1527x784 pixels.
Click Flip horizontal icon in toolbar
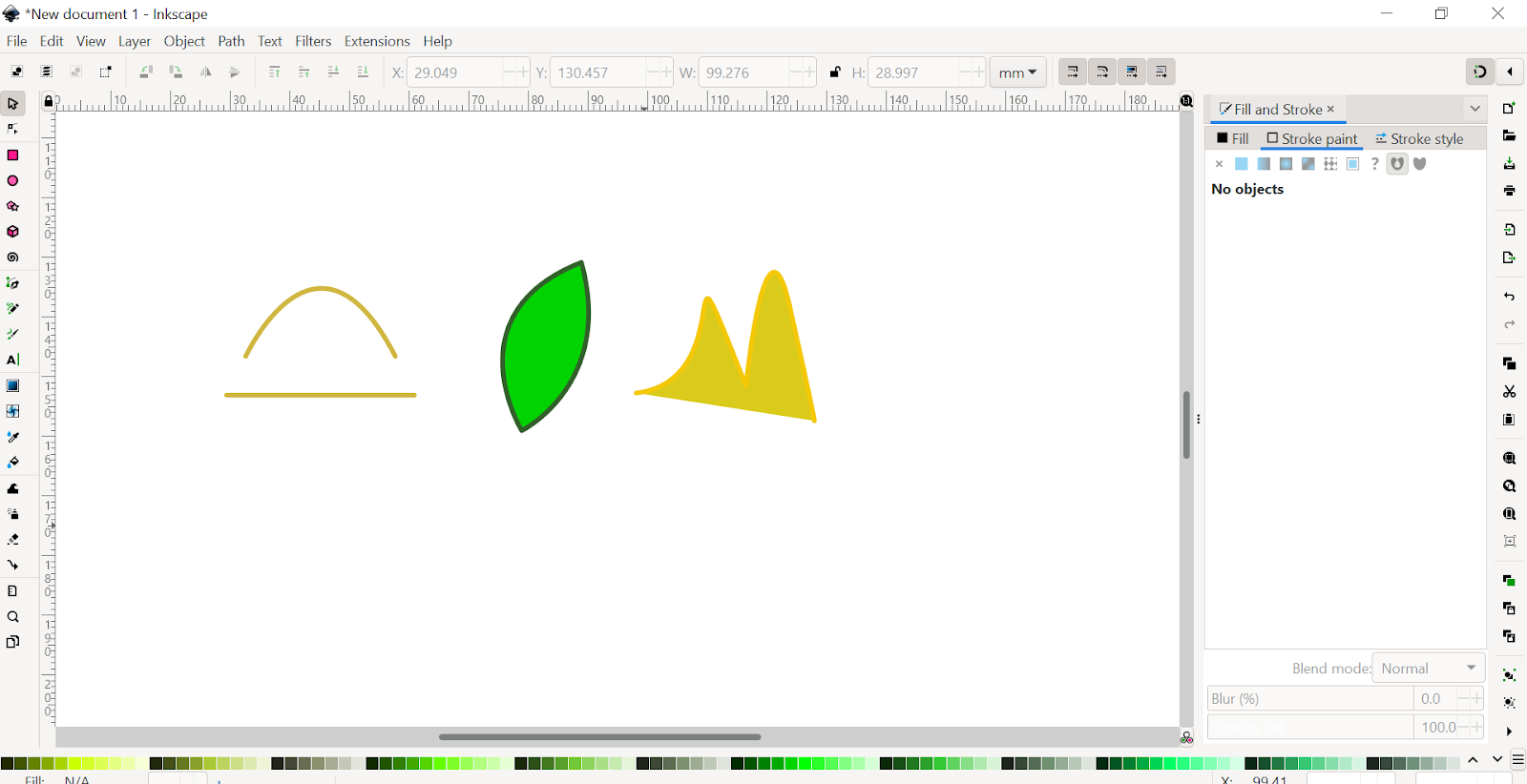(205, 72)
